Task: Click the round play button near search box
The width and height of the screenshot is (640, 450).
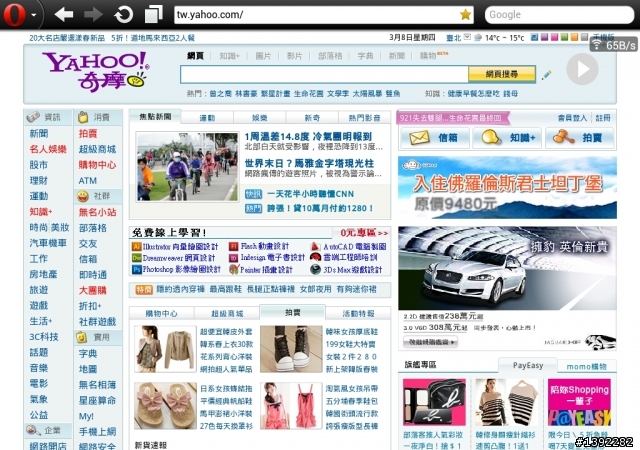Action: 582,69
